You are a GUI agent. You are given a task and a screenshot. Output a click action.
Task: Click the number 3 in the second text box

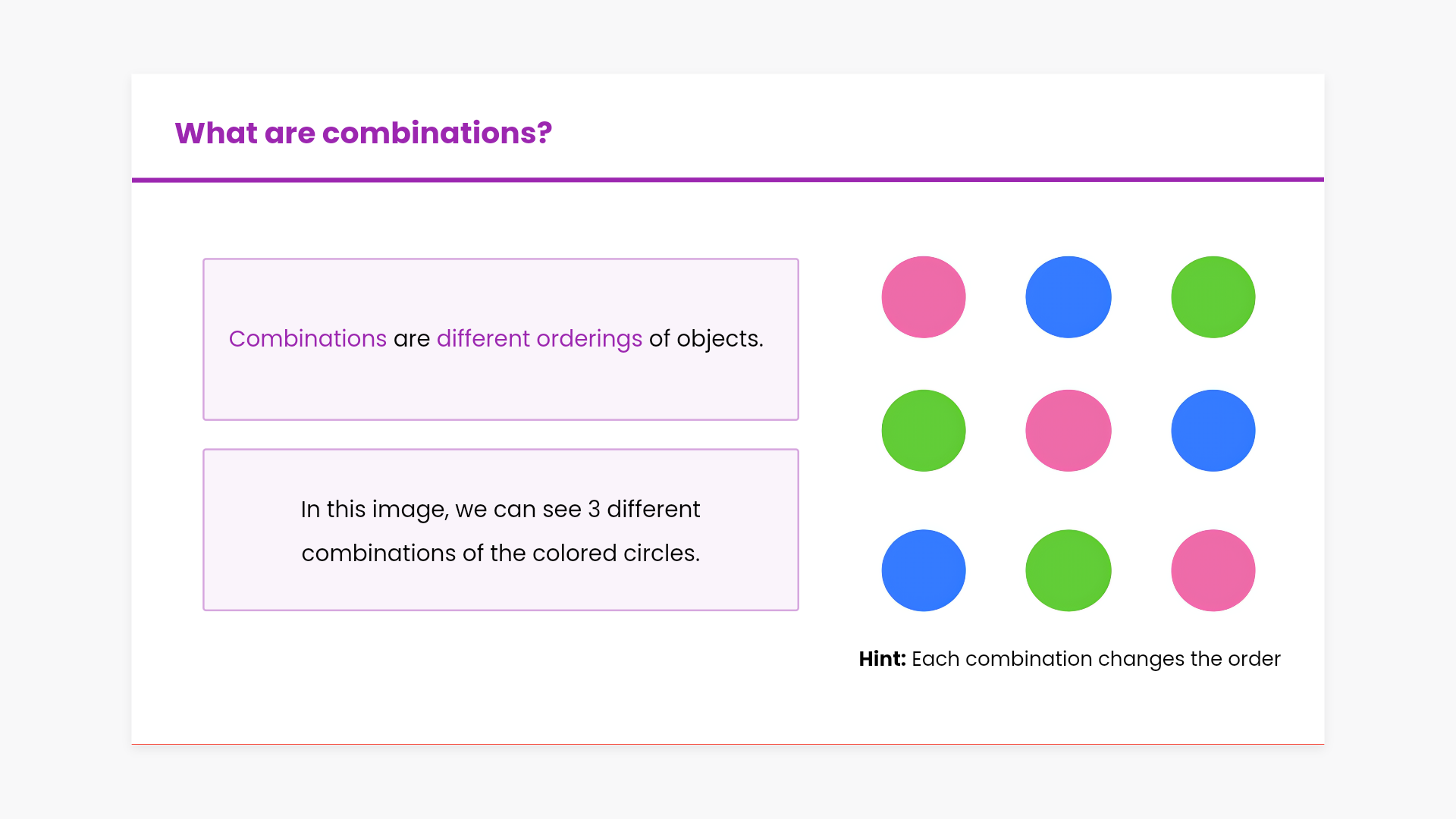click(594, 509)
